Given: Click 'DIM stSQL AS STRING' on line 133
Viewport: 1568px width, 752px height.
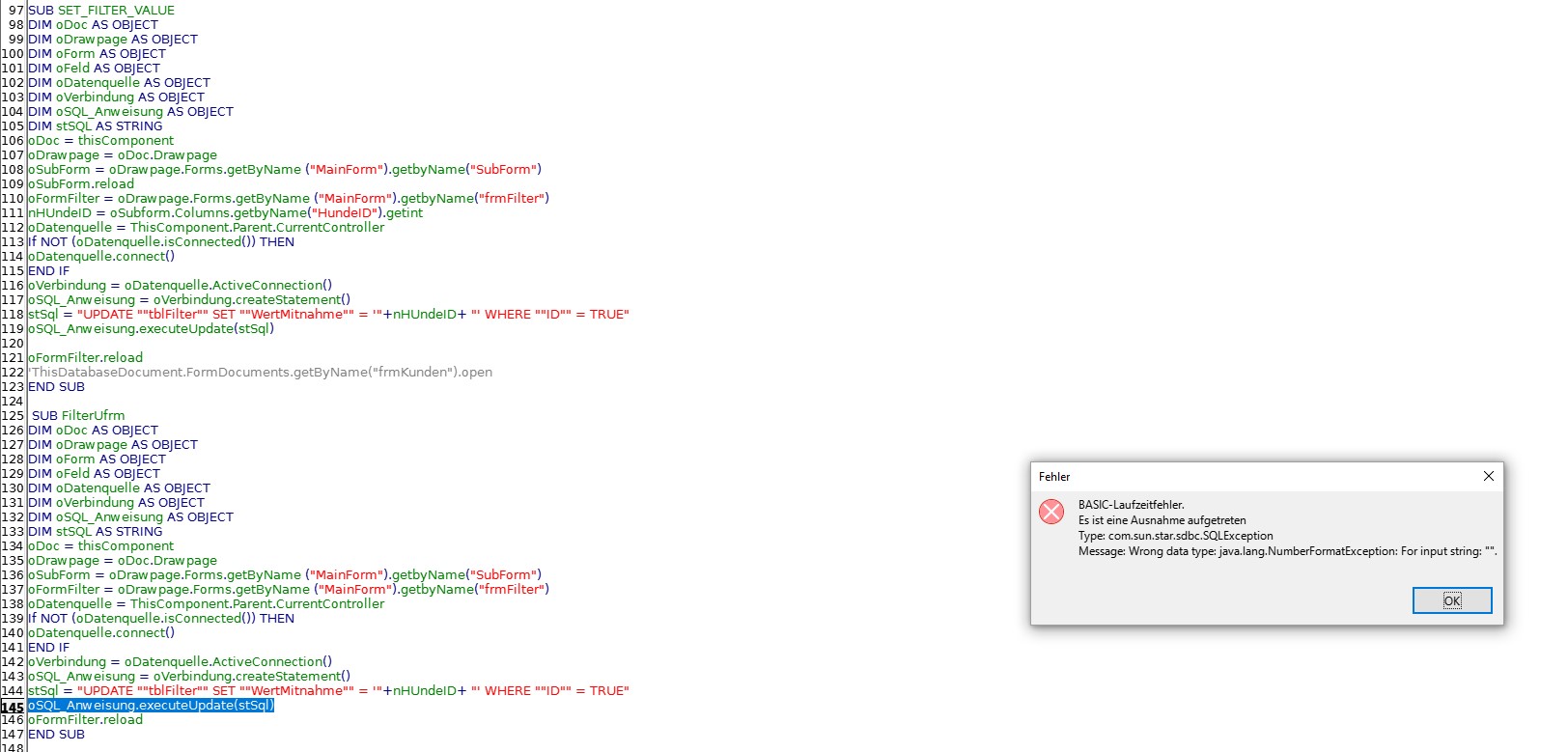Looking at the screenshot, I should click(95, 532).
